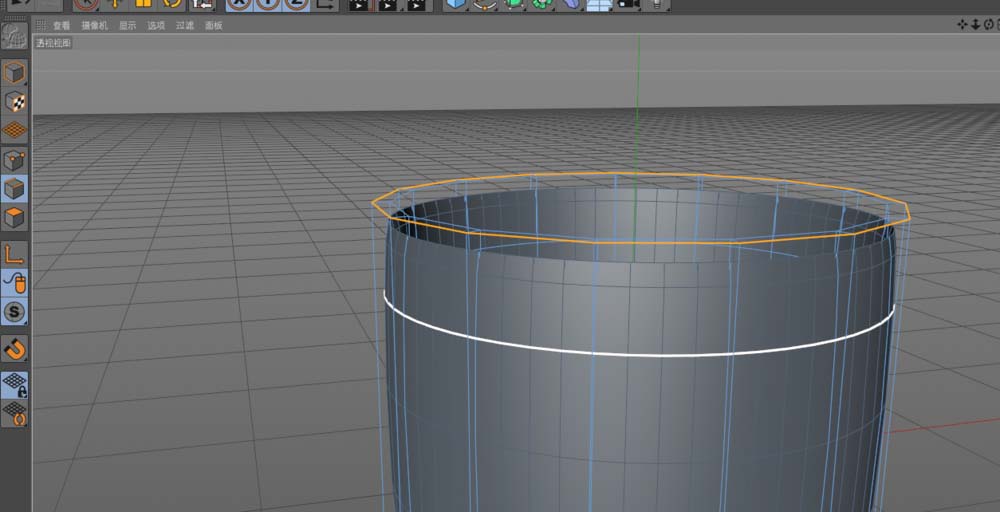Enable the Axis mode tool
This screenshot has height=512, width=1000.
pyautogui.click(x=14, y=254)
